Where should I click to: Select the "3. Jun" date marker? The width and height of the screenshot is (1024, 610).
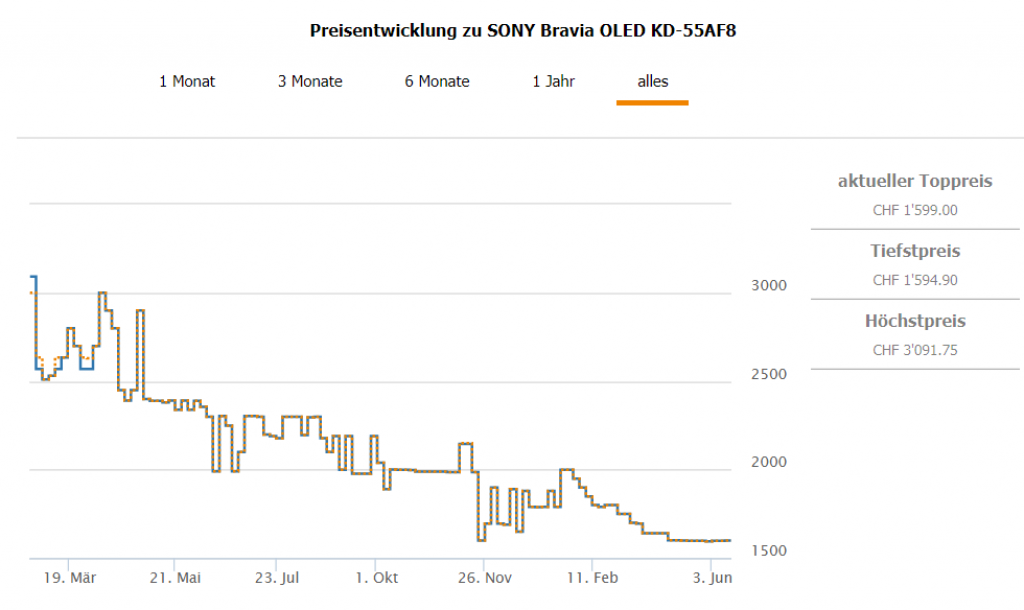point(711,578)
